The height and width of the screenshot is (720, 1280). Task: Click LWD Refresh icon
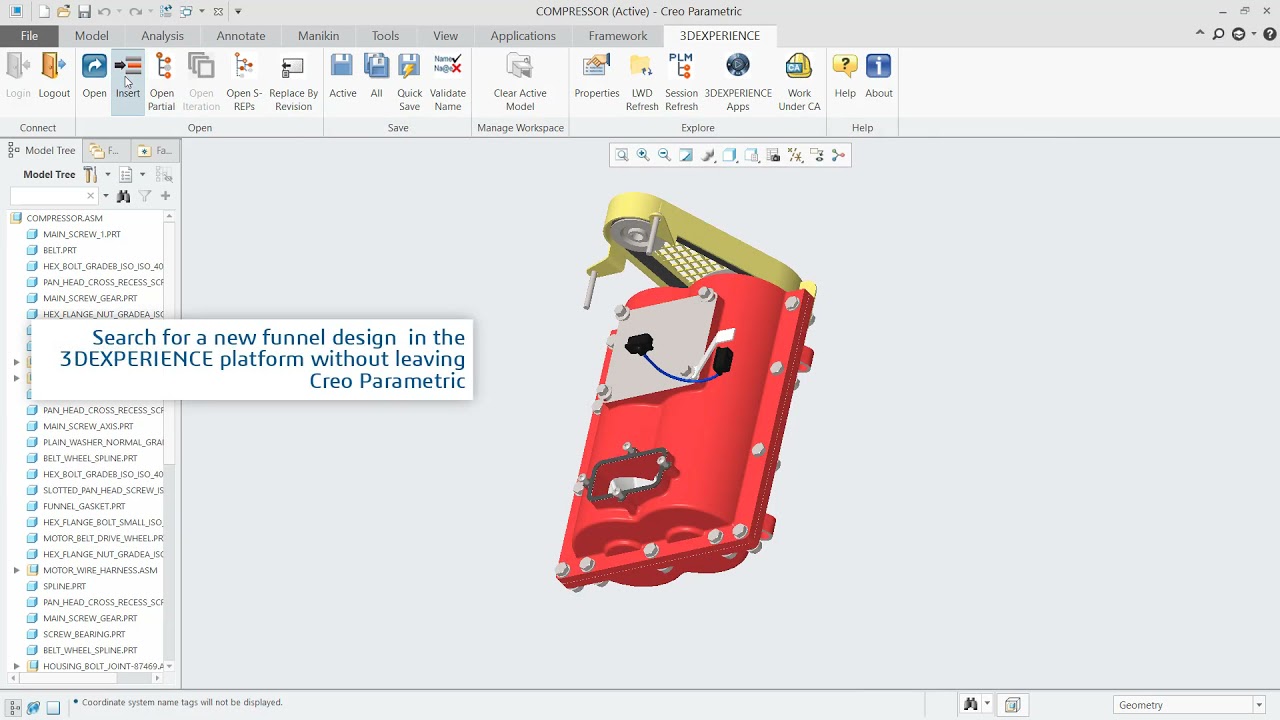[x=642, y=67]
